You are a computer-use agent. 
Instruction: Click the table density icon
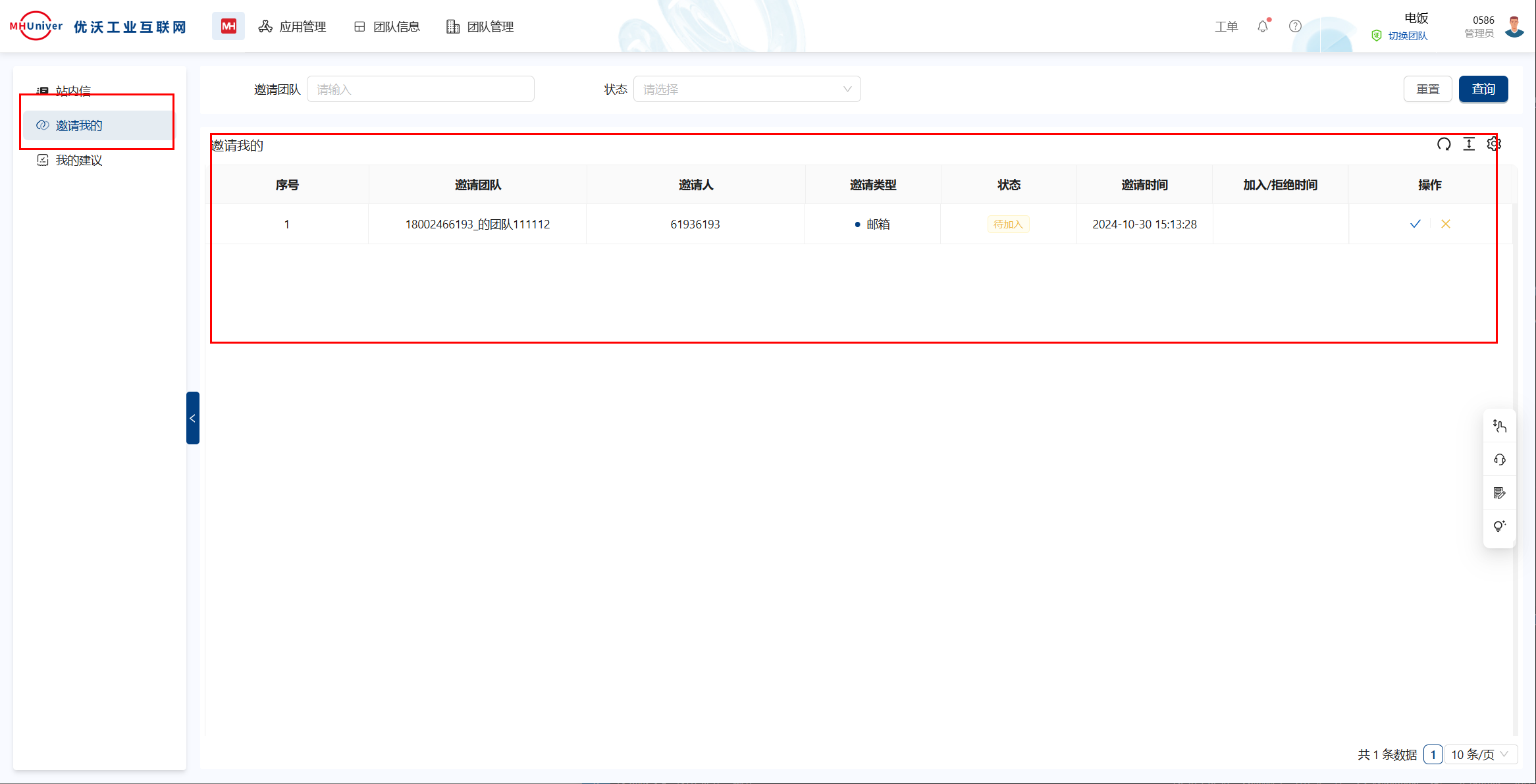click(1469, 144)
